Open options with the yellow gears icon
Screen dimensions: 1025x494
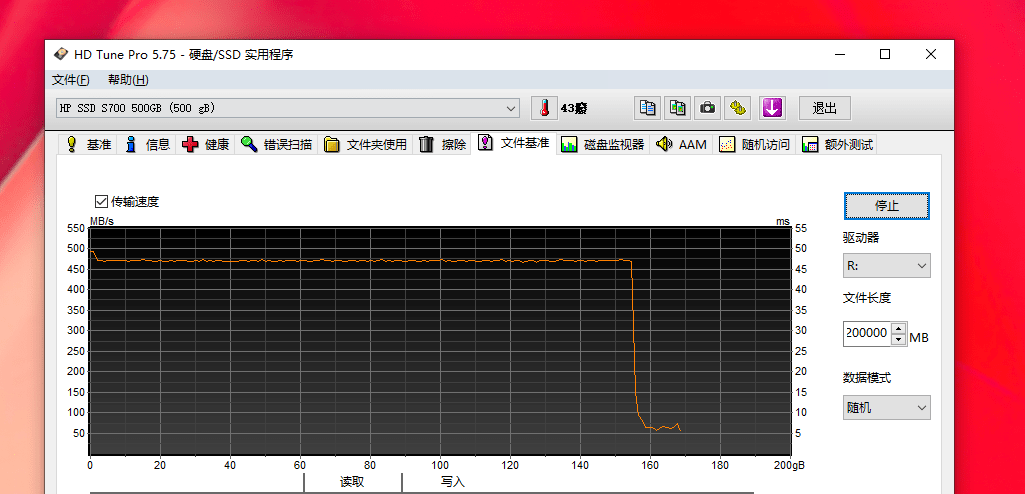(x=738, y=108)
